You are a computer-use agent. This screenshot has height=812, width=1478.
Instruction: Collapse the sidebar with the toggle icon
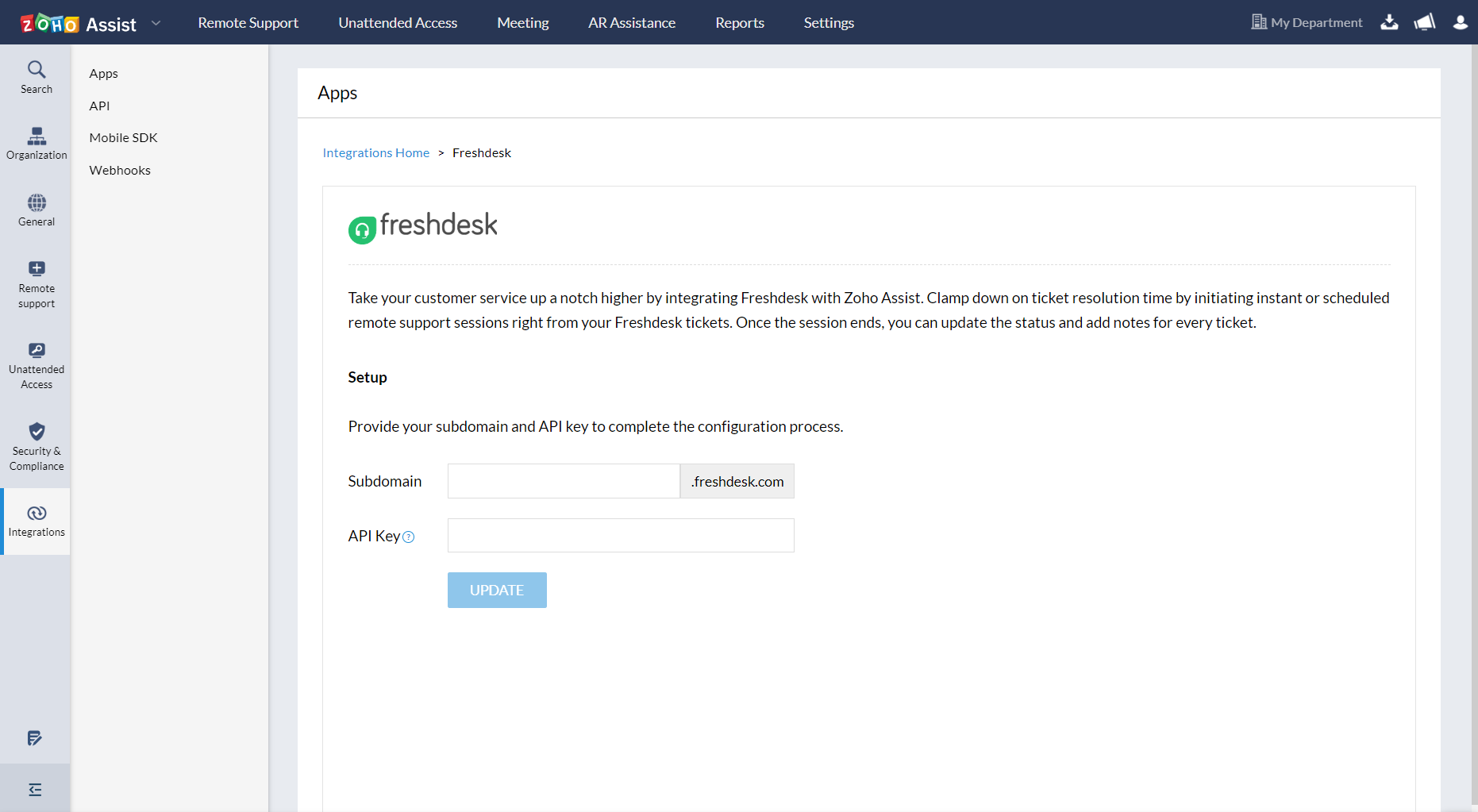click(35, 789)
